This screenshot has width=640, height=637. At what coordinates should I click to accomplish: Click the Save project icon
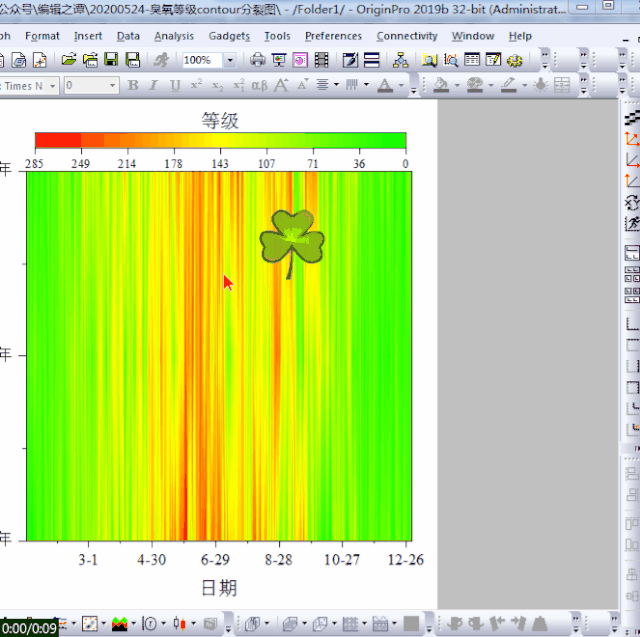point(110,61)
